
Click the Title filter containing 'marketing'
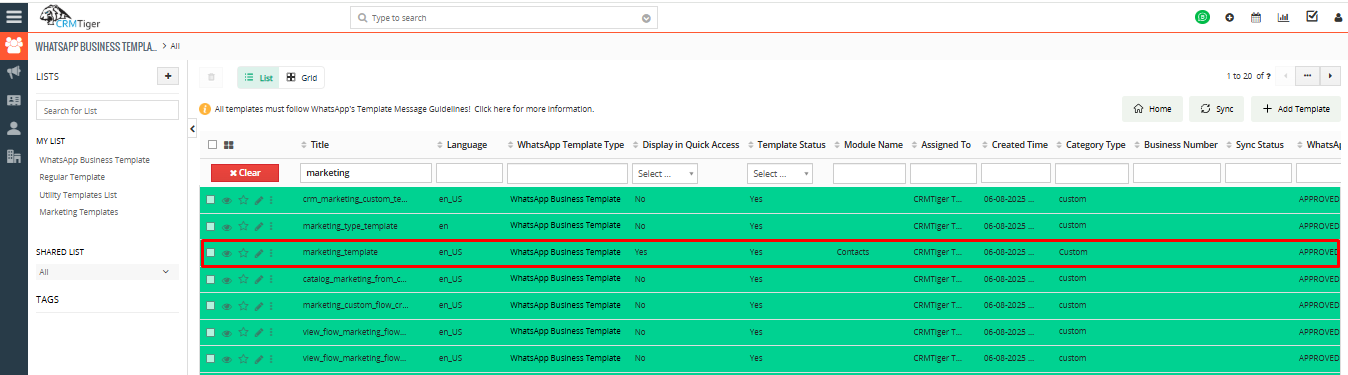366,173
